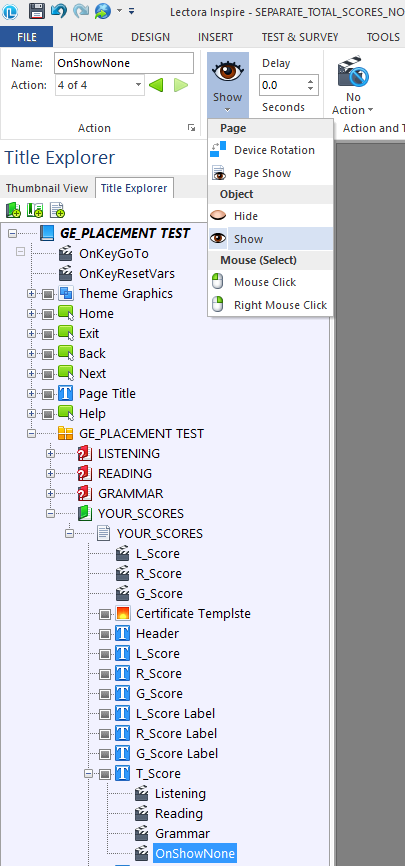Viewport: 405px width, 866px height.
Task: Toggle the Back button visibility checkbox
Action: point(48,353)
